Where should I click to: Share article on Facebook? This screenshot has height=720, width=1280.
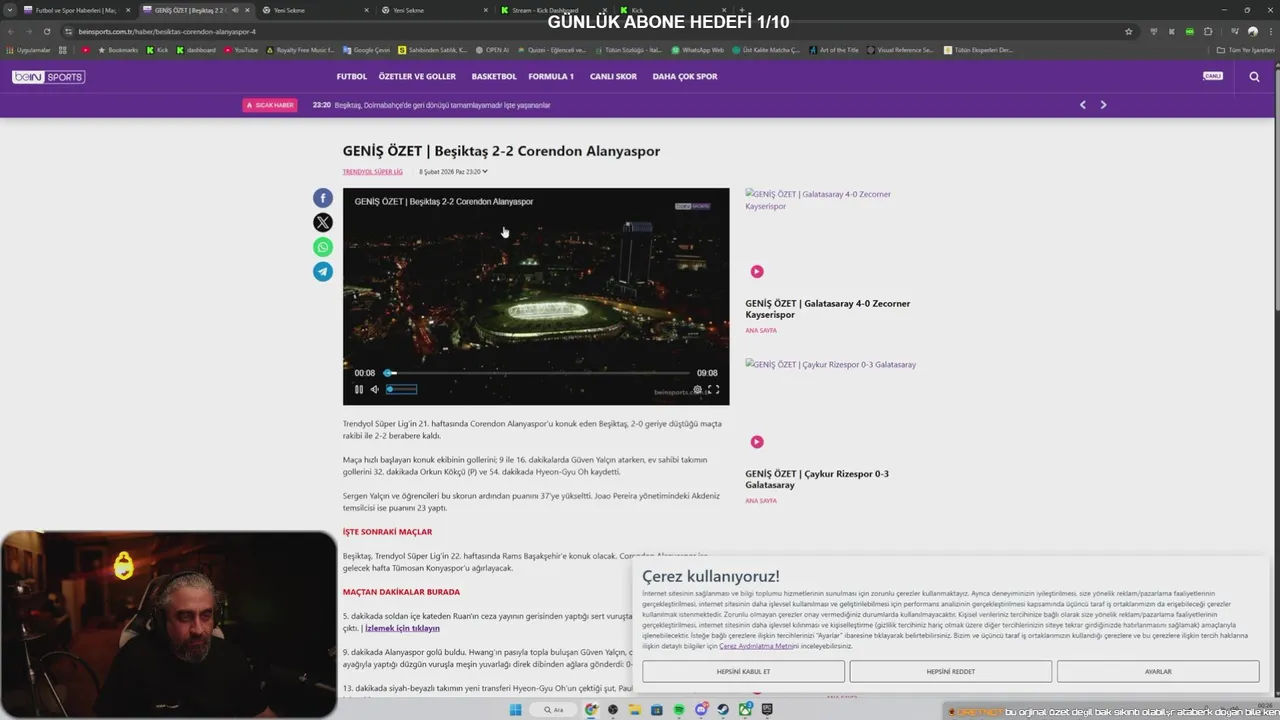(323, 198)
